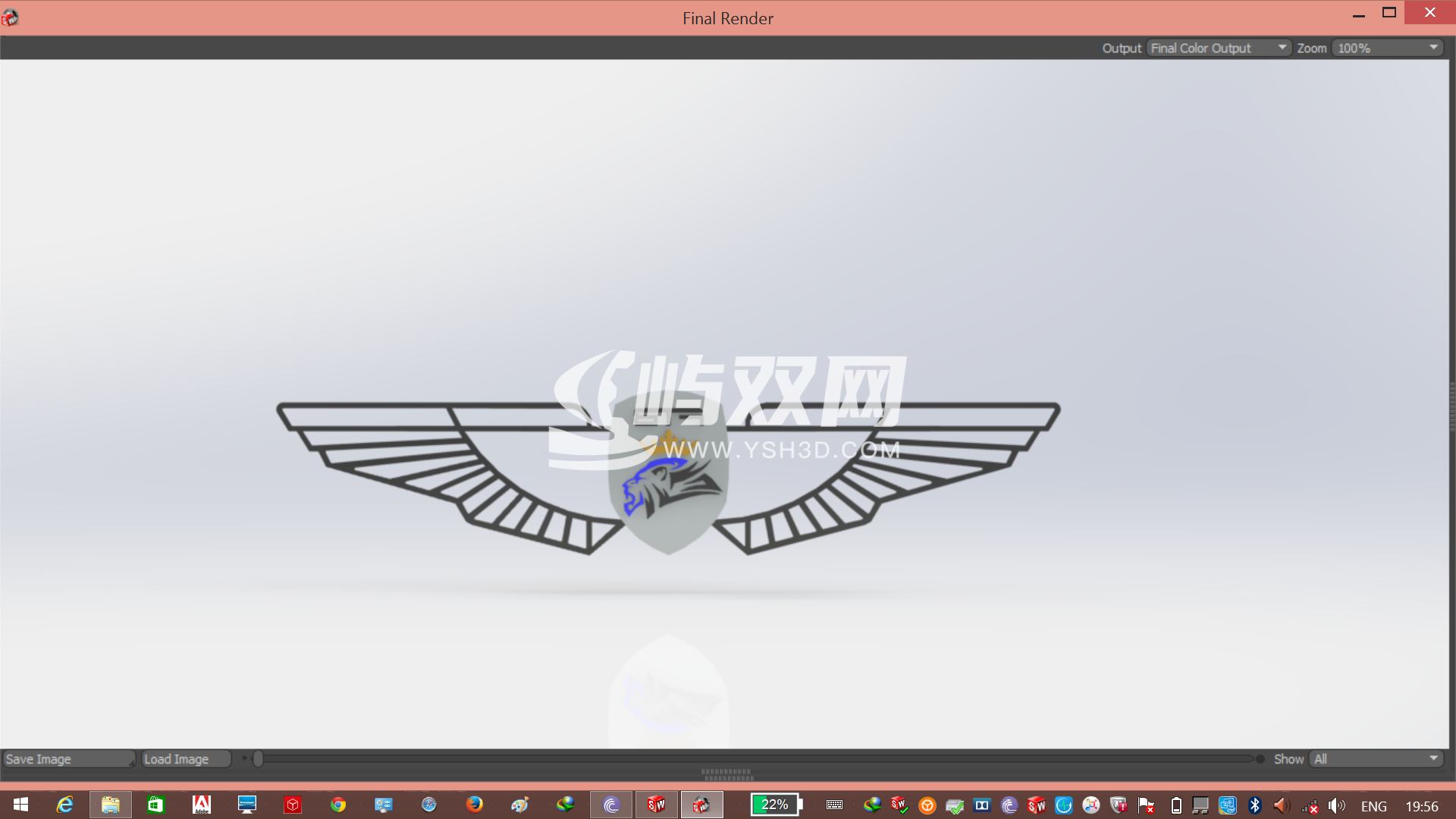Expand the Zoom 100% dropdown
Viewport: 1456px width, 819px height.
pyautogui.click(x=1387, y=48)
